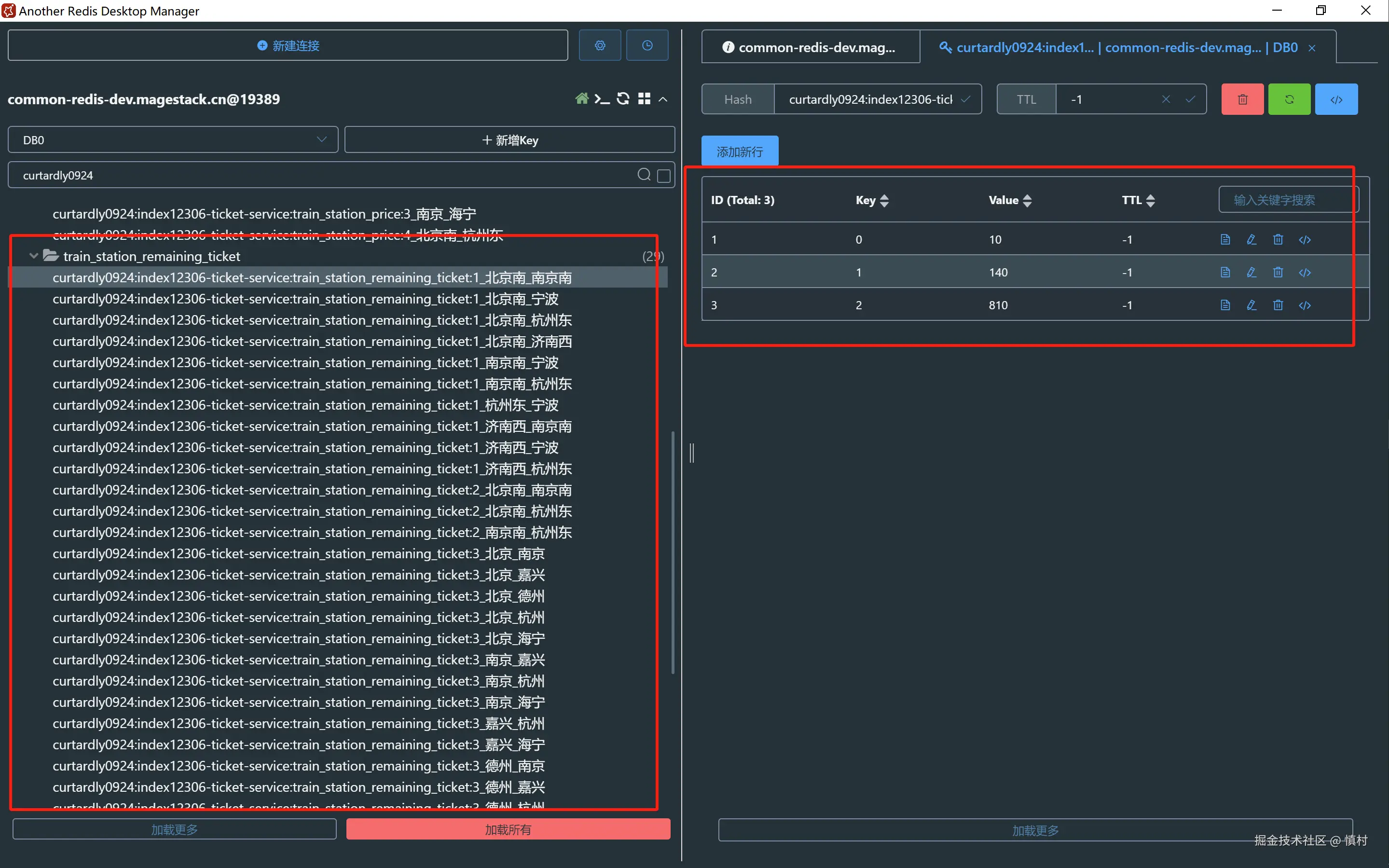The height and width of the screenshot is (868, 1389).
Task: Close the curtardly0924:index1... key tab
Action: (1311, 48)
